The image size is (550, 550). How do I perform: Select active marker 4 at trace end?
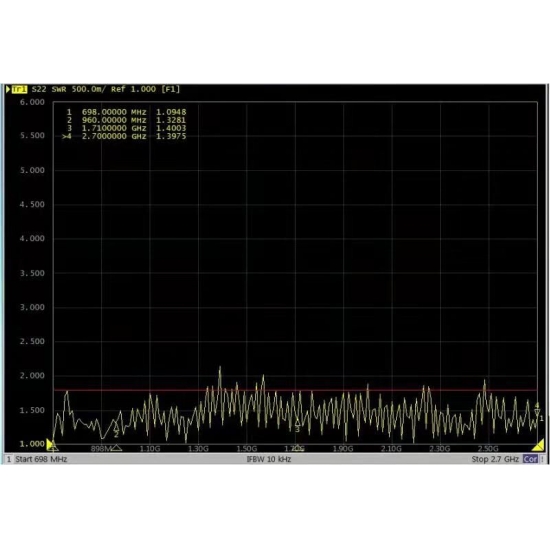point(537,412)
